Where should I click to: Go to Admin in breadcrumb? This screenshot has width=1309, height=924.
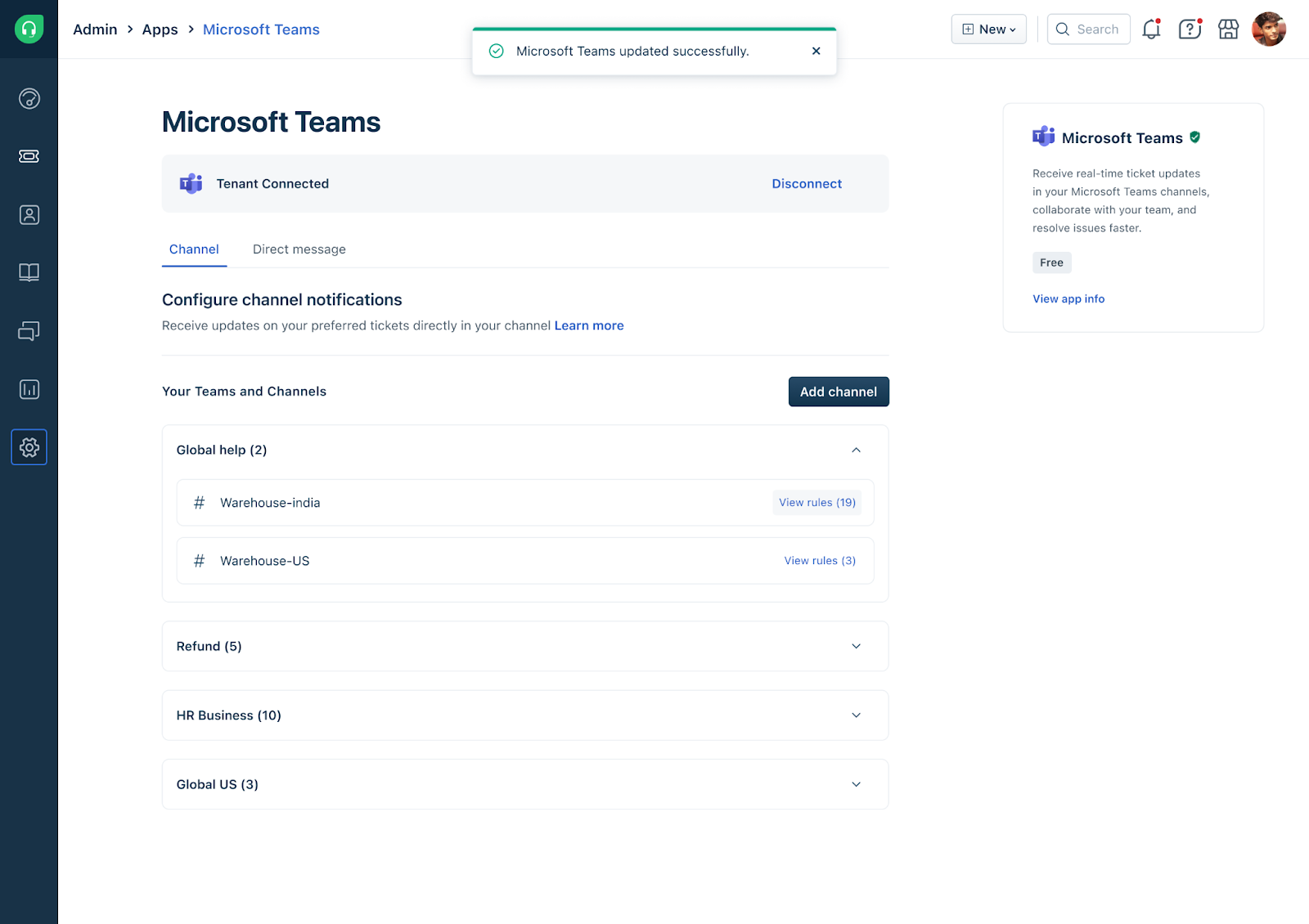tap(95, 29)
